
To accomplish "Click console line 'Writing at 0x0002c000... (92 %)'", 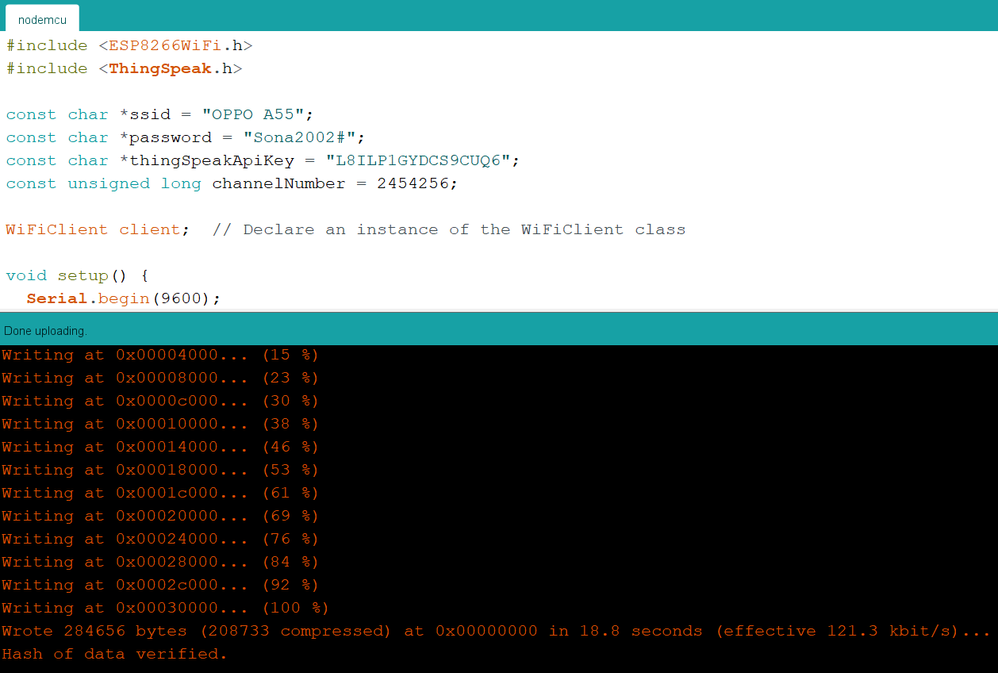I will pyautogui.click(x=160, y=584).
